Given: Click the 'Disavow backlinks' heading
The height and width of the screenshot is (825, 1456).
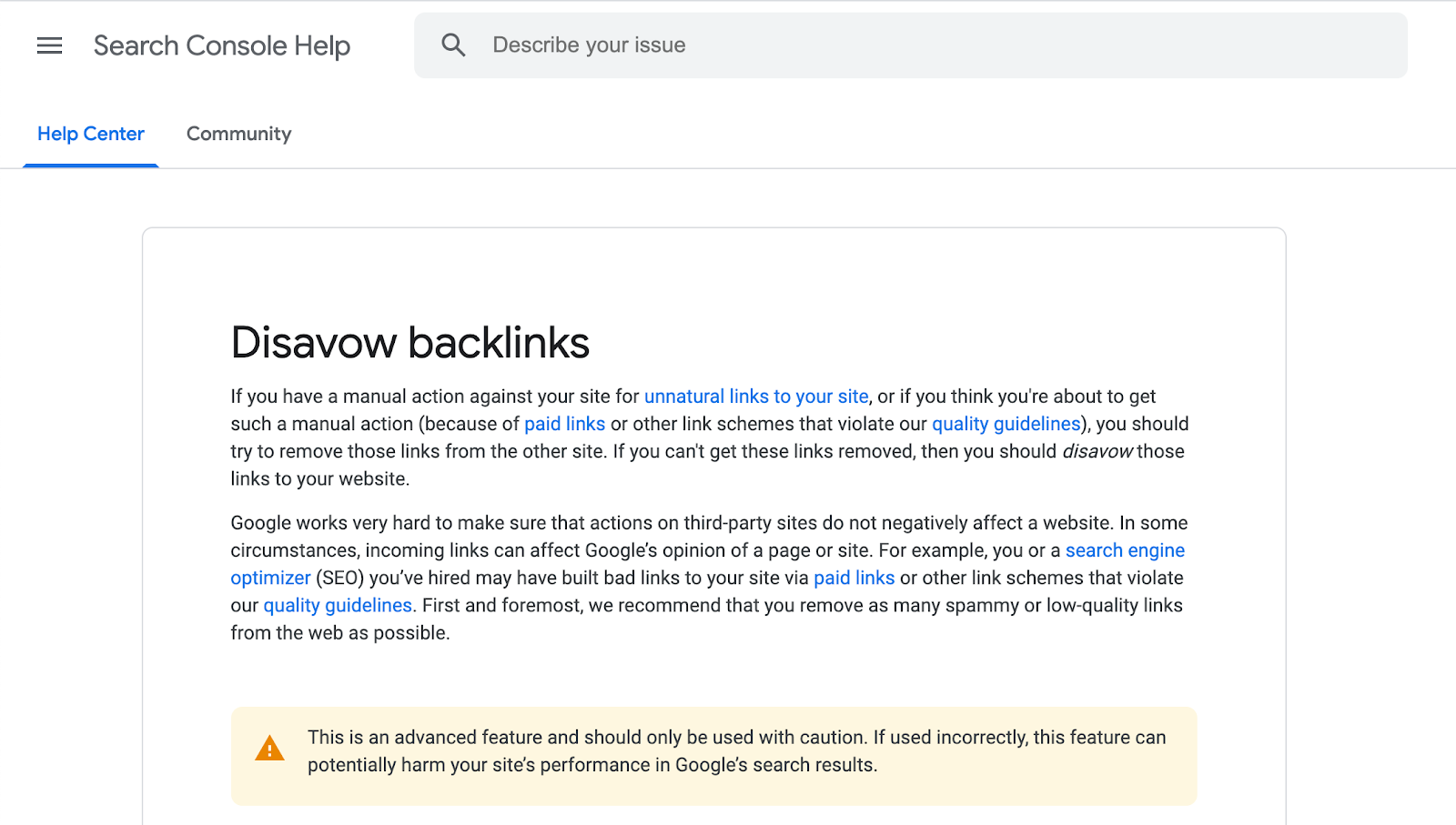Looking at the screenshot, I should click(x=409, y=343).
